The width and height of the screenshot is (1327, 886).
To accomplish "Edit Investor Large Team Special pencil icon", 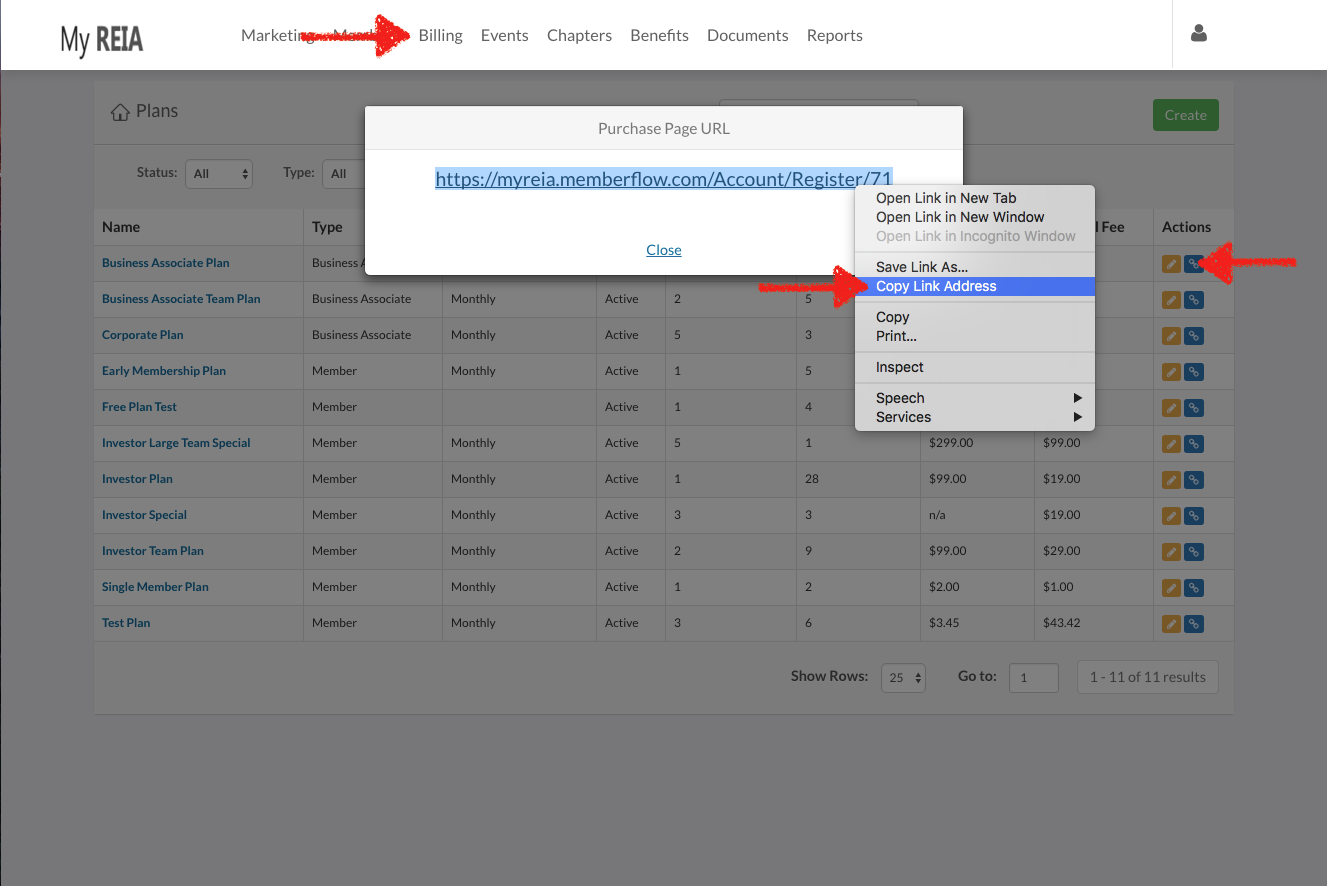I will (1171, 444).
